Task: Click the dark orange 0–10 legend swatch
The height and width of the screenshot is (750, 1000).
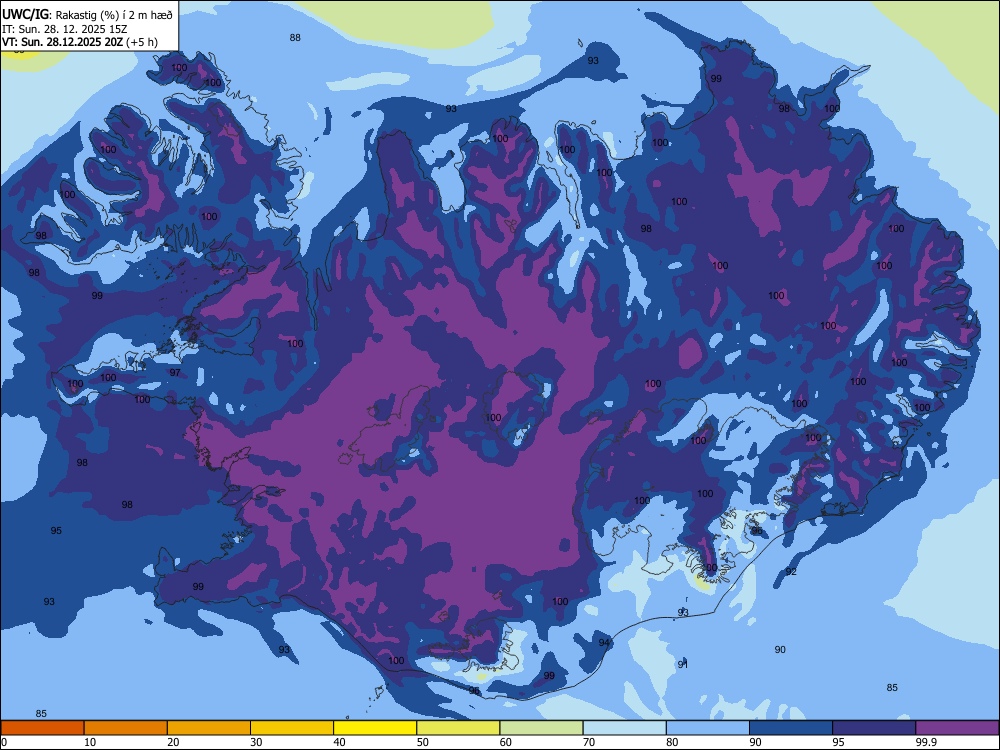Action: tap(42, 728)
